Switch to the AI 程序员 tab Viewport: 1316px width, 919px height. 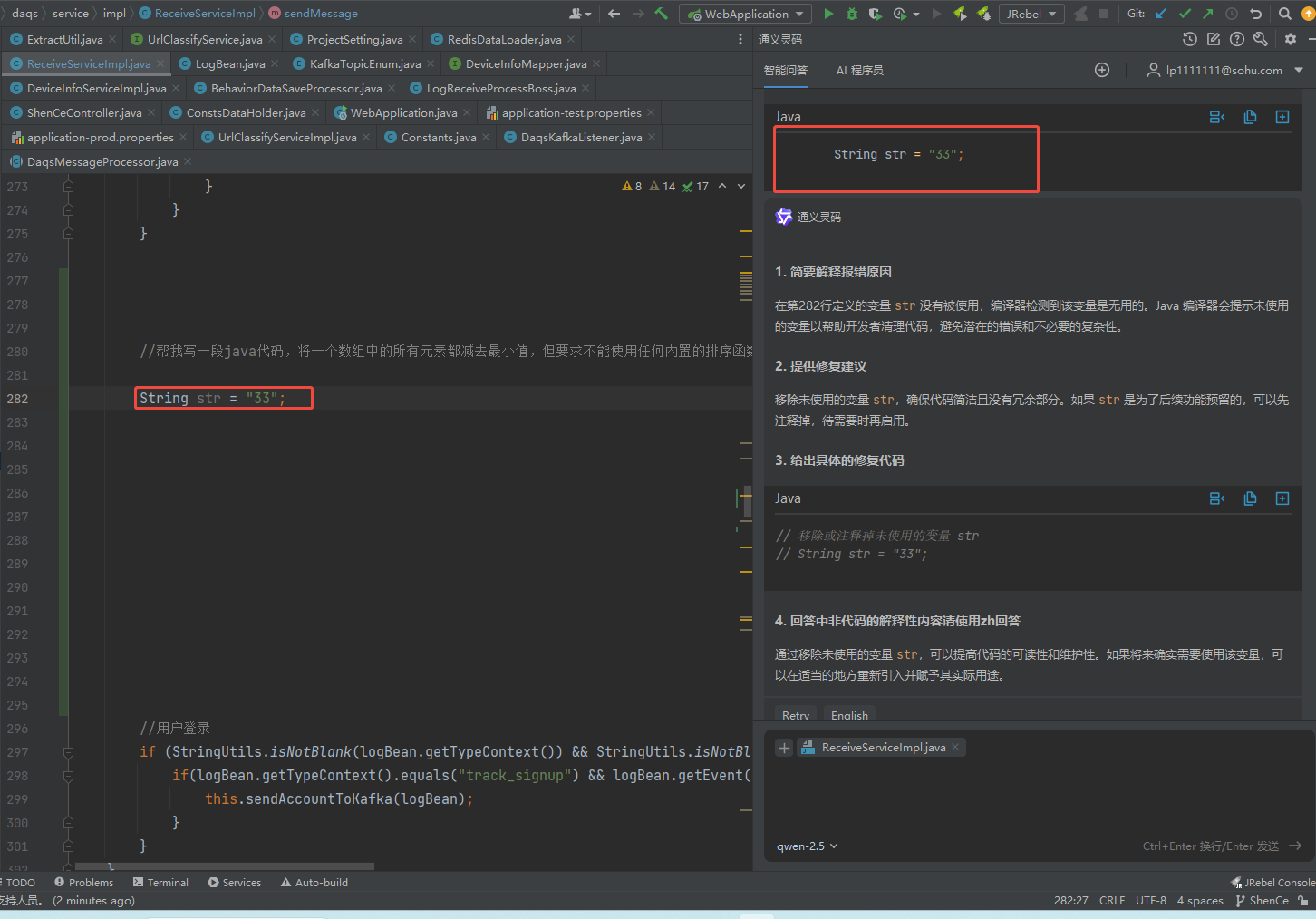860,70
